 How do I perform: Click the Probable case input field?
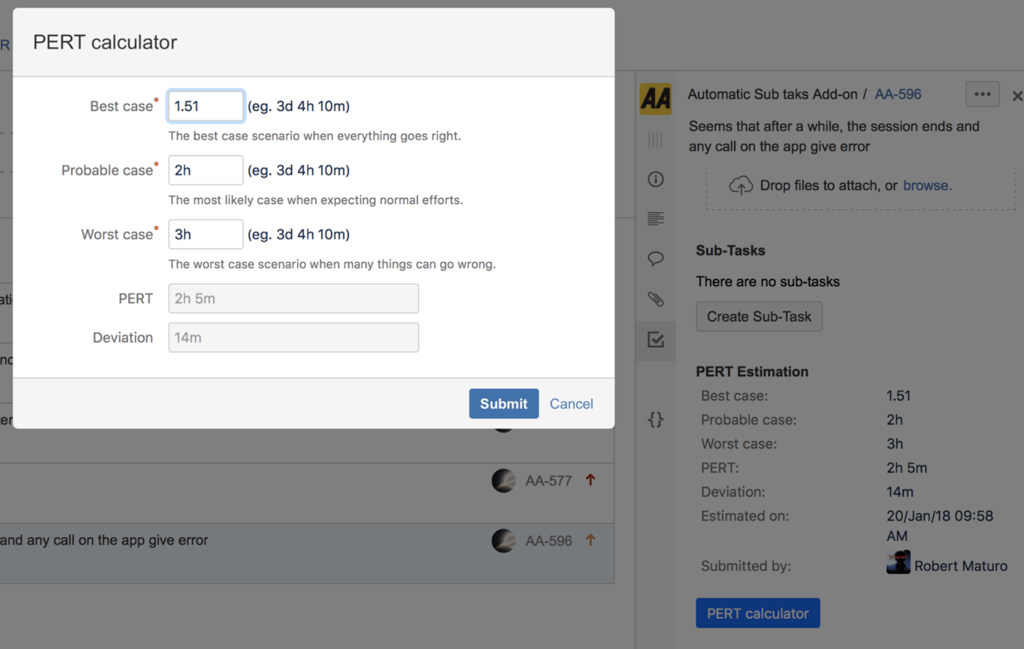coord(205,170)
